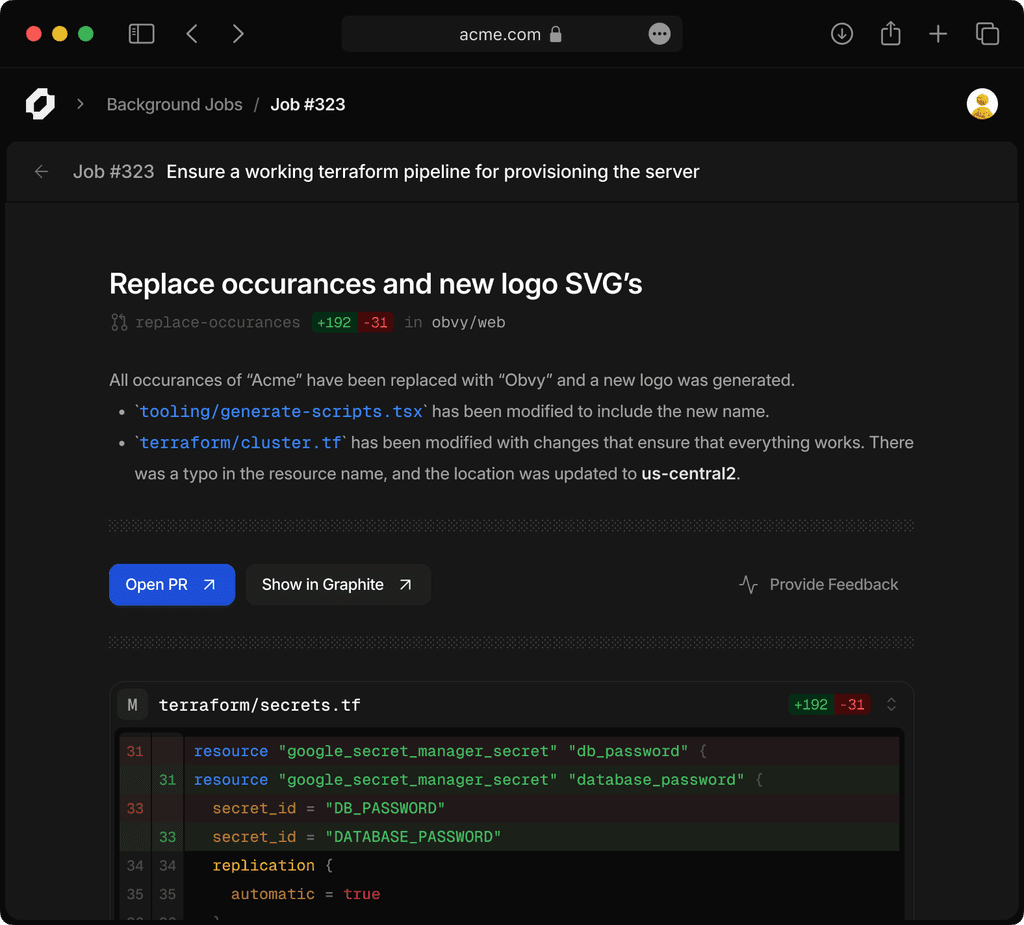The image size is (1024, 925).
Task: Toggle the browser sidebar icon
Action: [141, 34]
